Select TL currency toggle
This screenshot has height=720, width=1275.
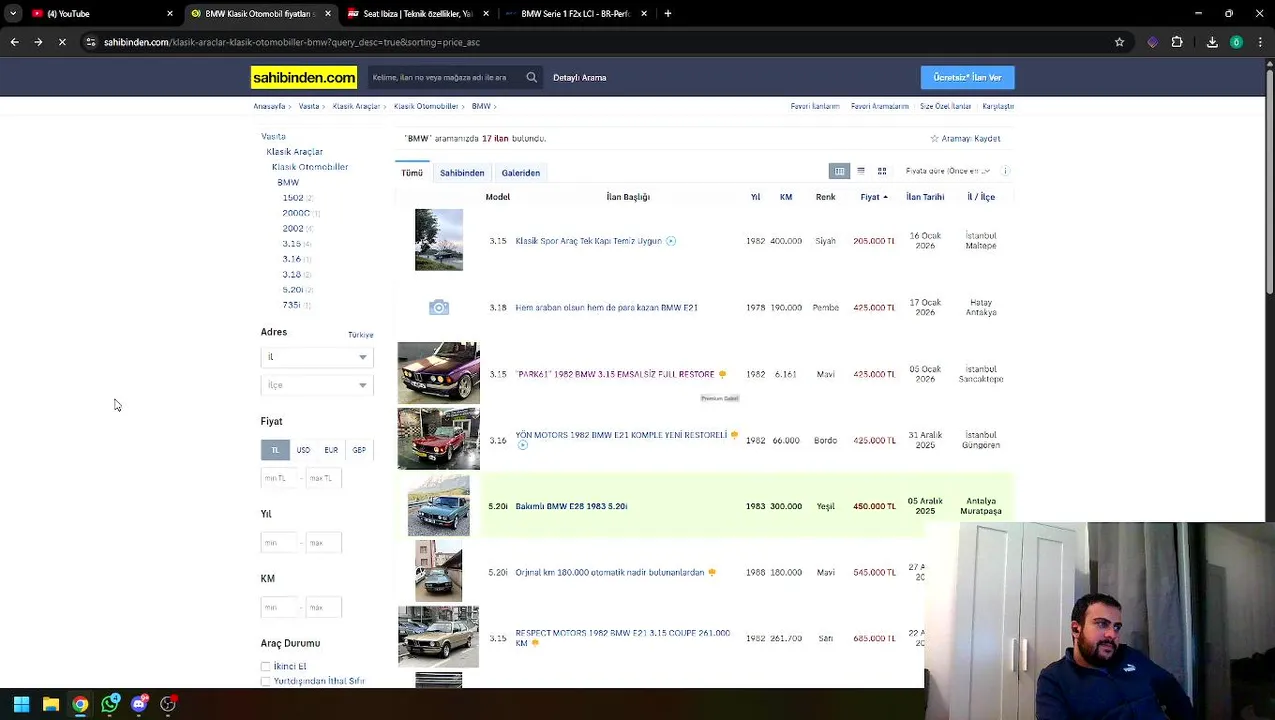(275, 450)
